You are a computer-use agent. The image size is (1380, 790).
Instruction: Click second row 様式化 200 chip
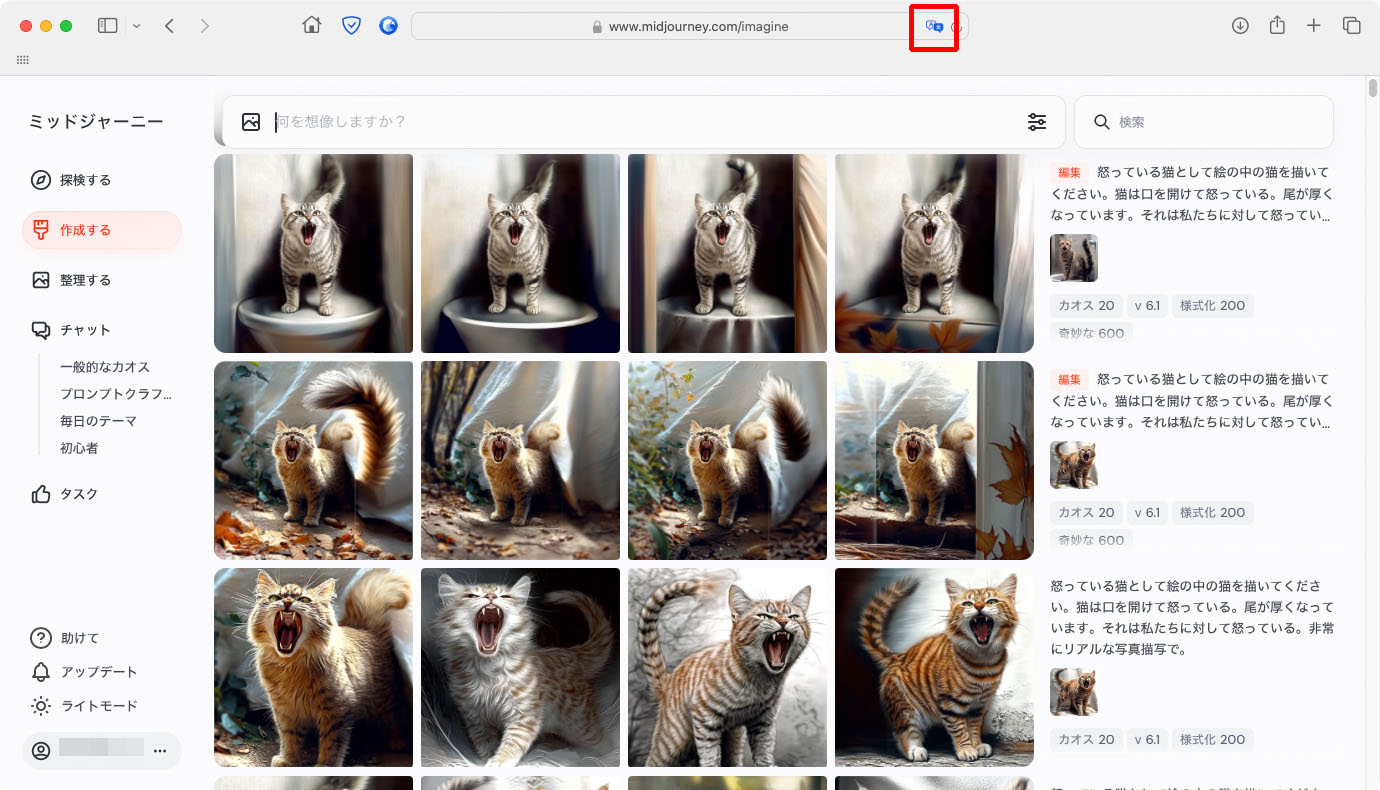pyautogui.click(x=1212, y=513)
